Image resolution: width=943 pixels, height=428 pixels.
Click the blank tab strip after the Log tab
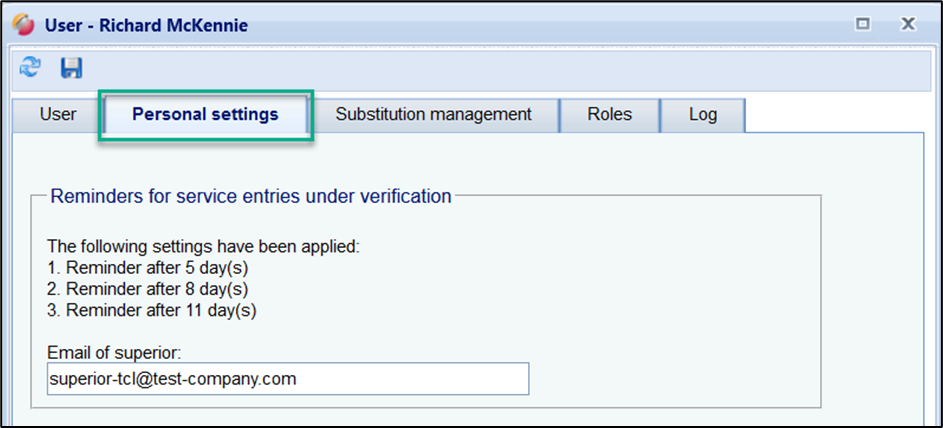[x=840, y=115]
